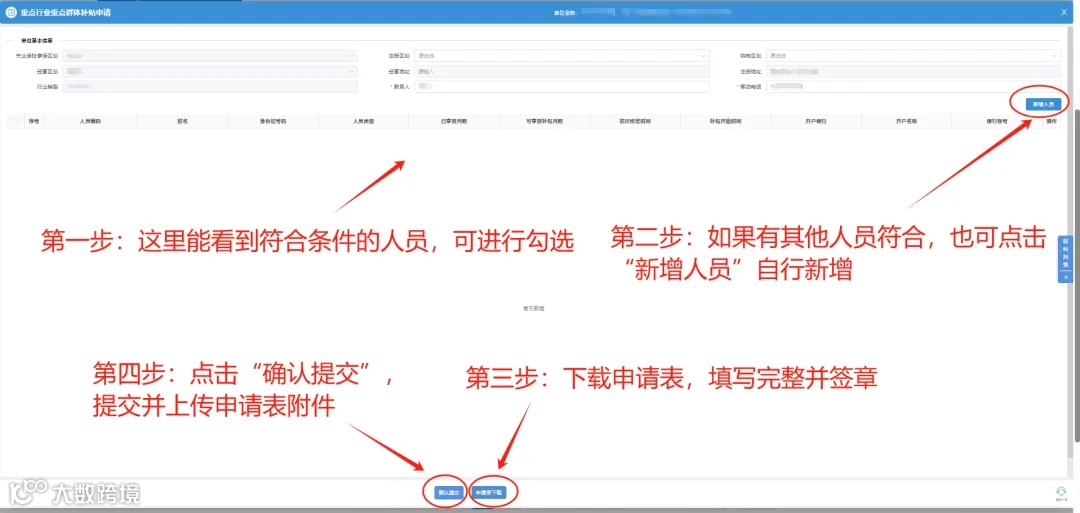Click the 开户银行 column header
The image size is (1080, 513).
click(x=816, y=121)
